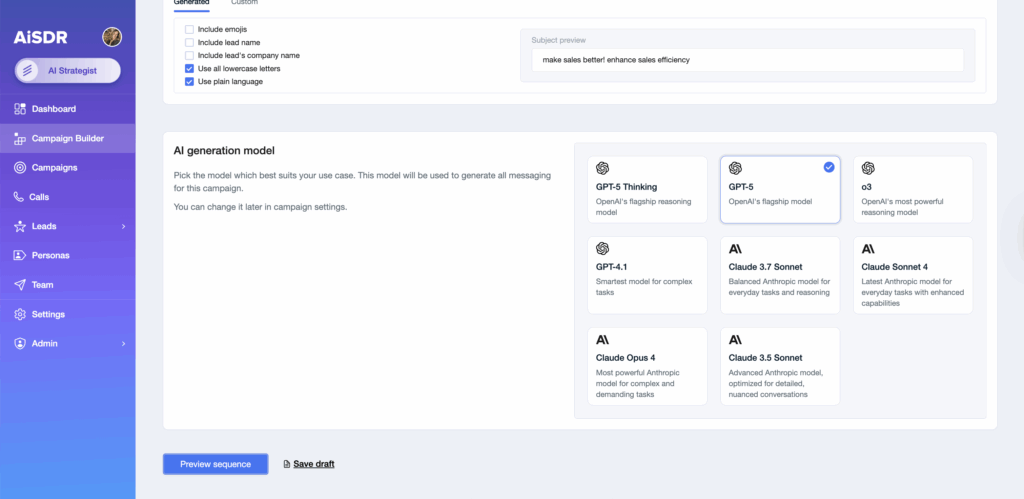1024x499 pixels.
Task: Open Settings gear icon
Action: 20,315
